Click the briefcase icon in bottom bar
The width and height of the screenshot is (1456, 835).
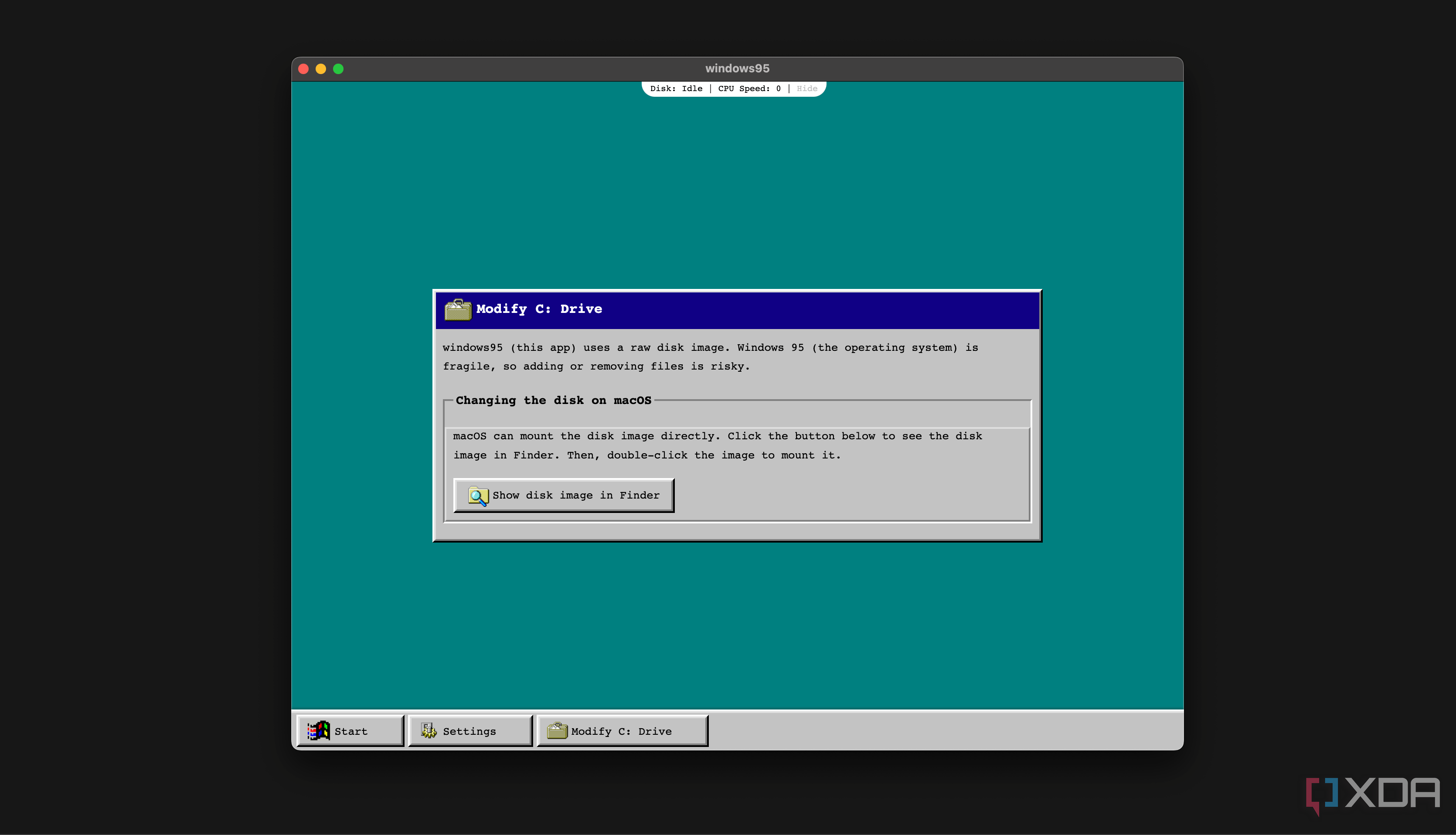(557, 730)
